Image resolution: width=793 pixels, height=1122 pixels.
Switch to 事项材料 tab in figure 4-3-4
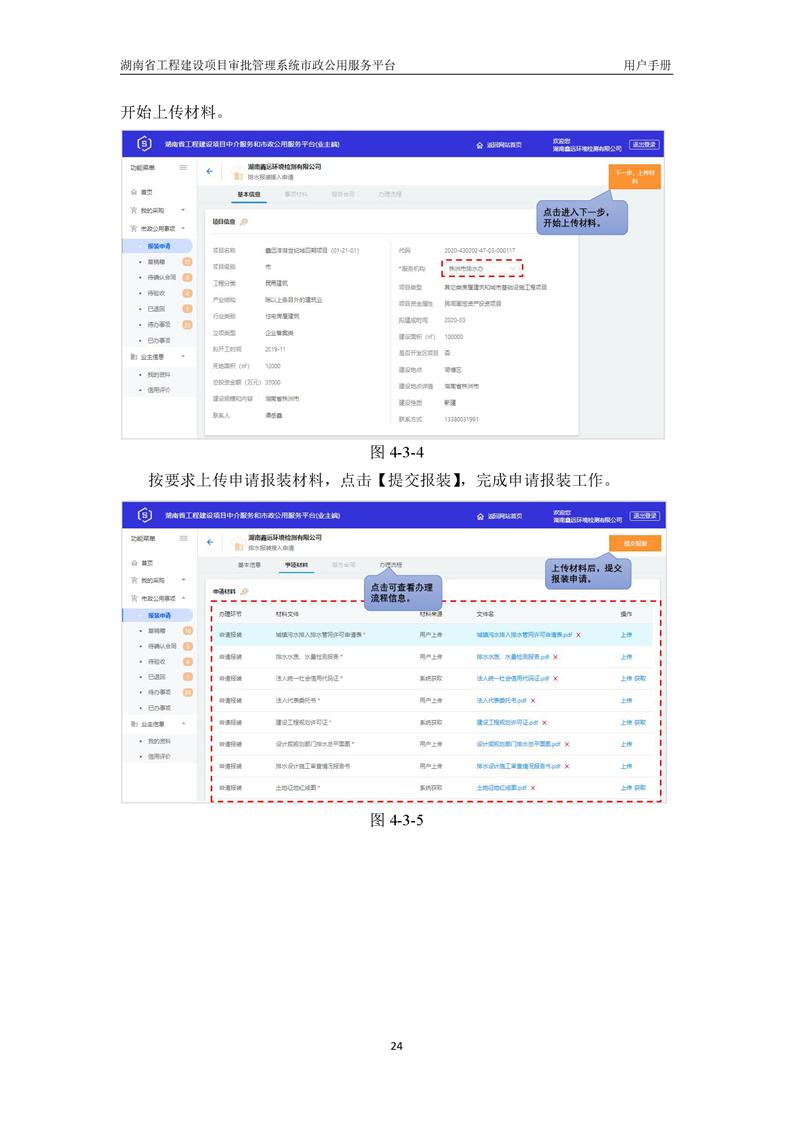[x=296, y=195]
